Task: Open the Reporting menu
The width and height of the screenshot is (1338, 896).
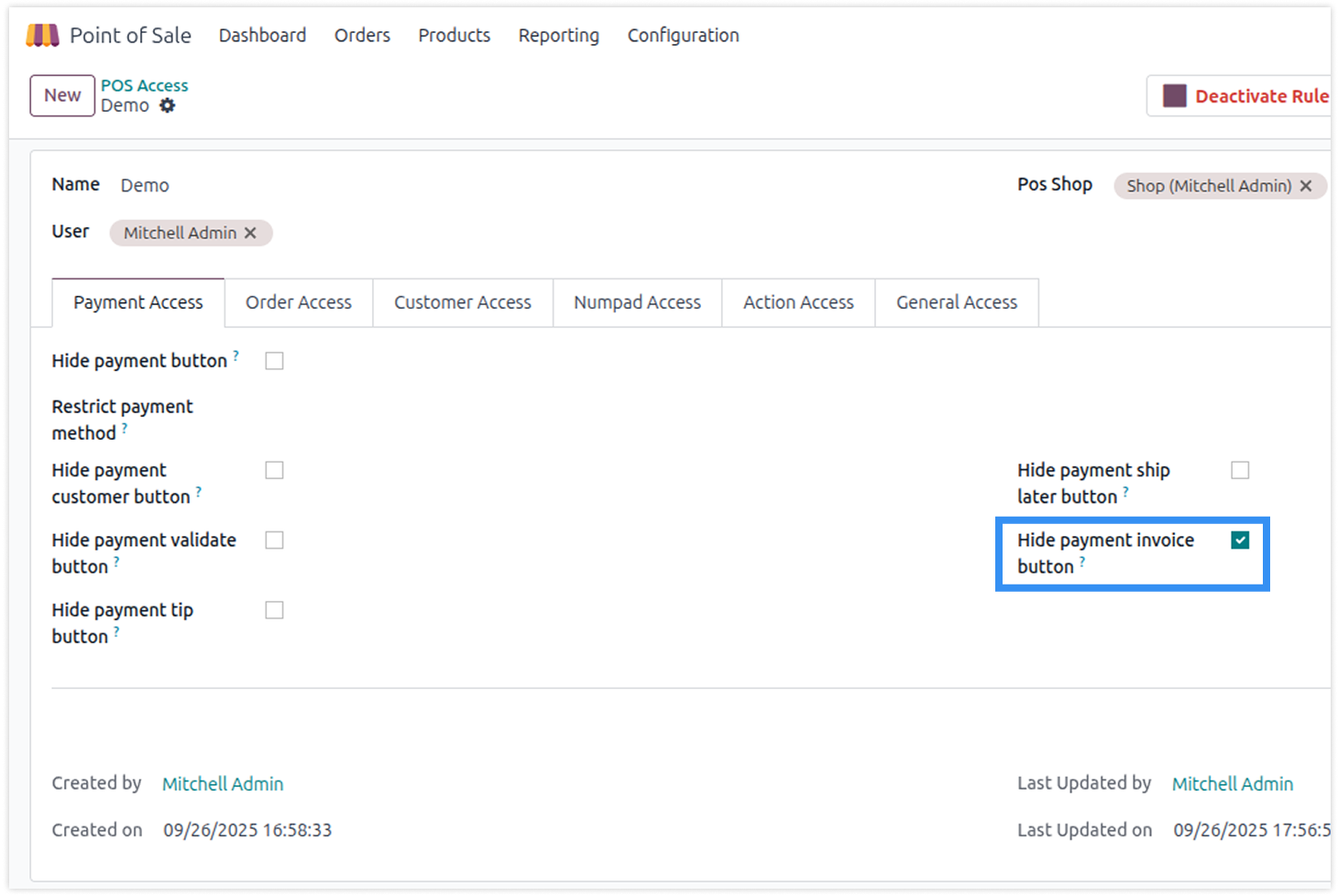Action: (558, 36)
